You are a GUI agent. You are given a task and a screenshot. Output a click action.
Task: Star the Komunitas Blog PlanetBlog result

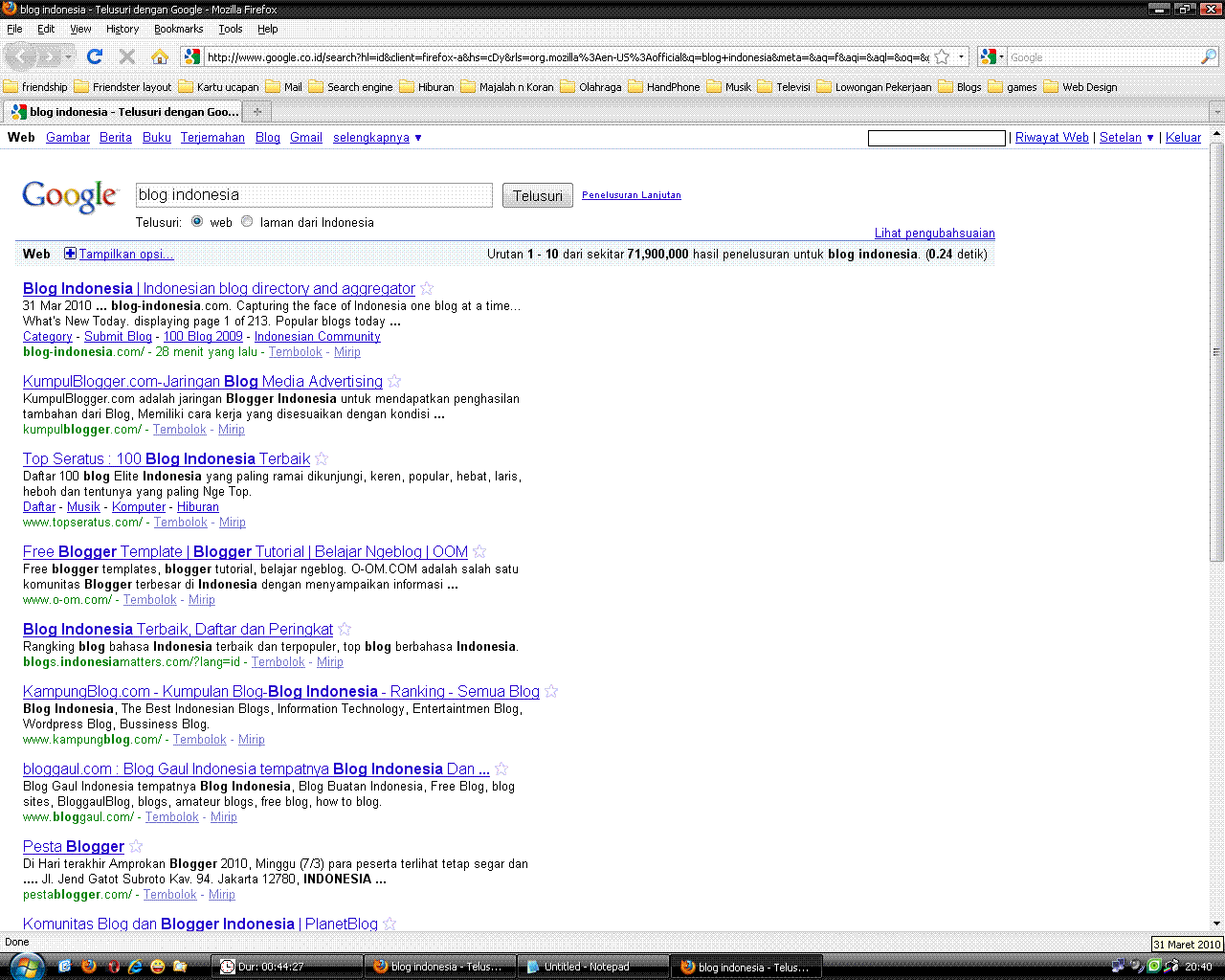390,924
